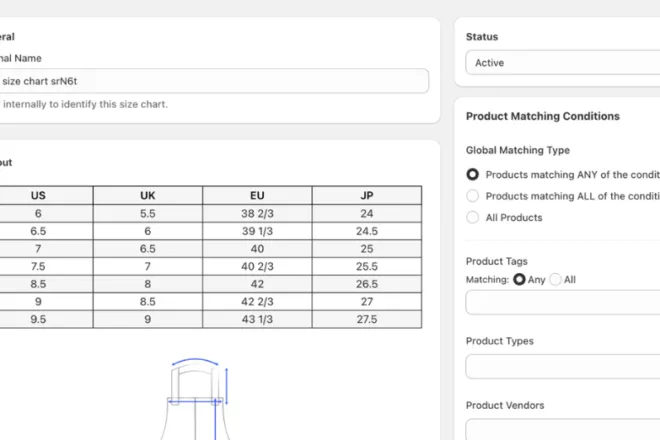Click the US column header cell

38,196
